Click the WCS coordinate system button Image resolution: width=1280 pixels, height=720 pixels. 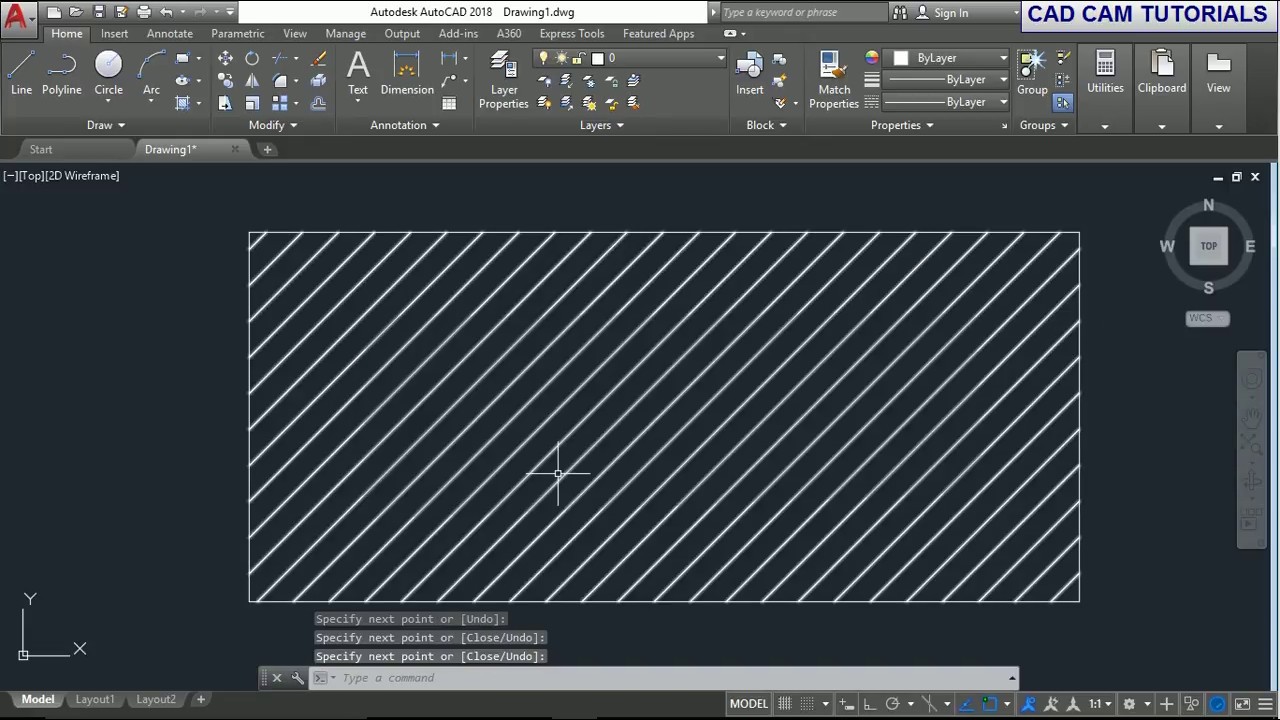pyautogui.click(x=1207, y=318)
